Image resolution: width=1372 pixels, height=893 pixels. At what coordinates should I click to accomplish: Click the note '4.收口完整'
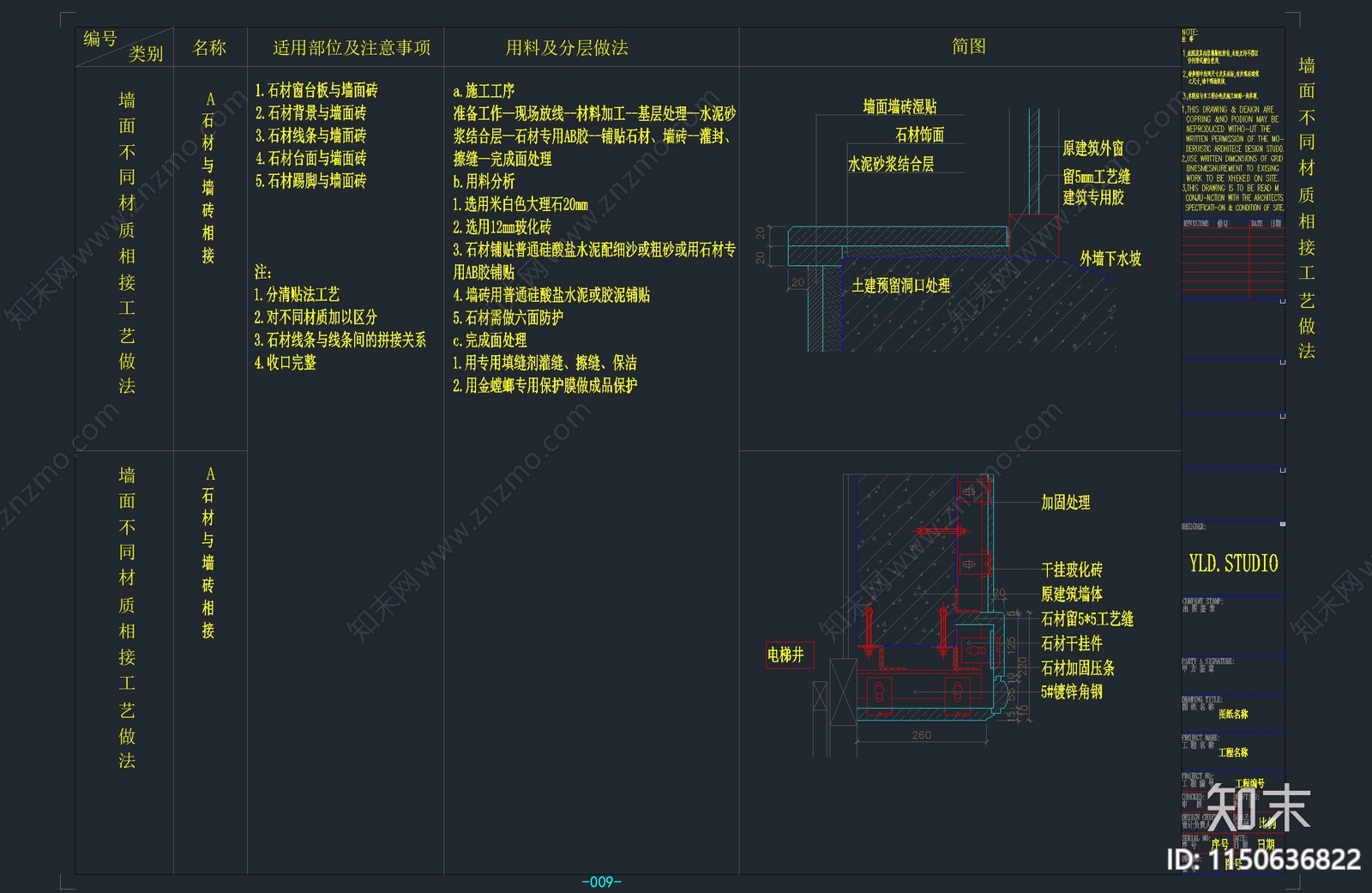click(286, 363)
